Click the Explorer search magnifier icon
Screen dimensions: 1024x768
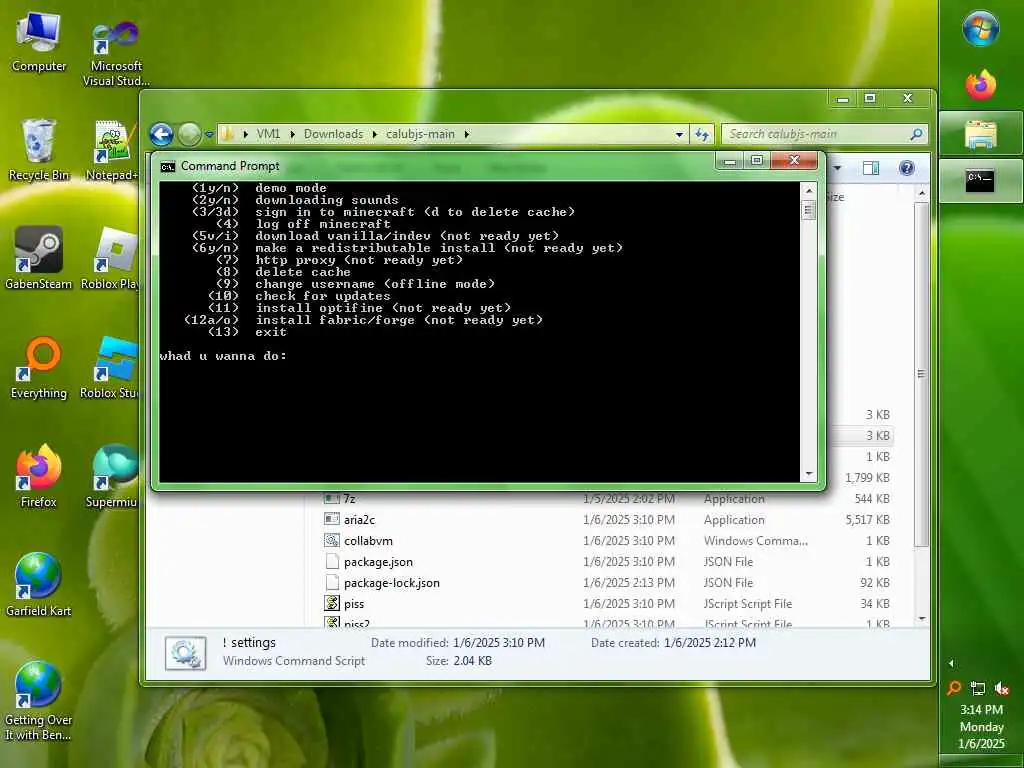click(916, 134)
